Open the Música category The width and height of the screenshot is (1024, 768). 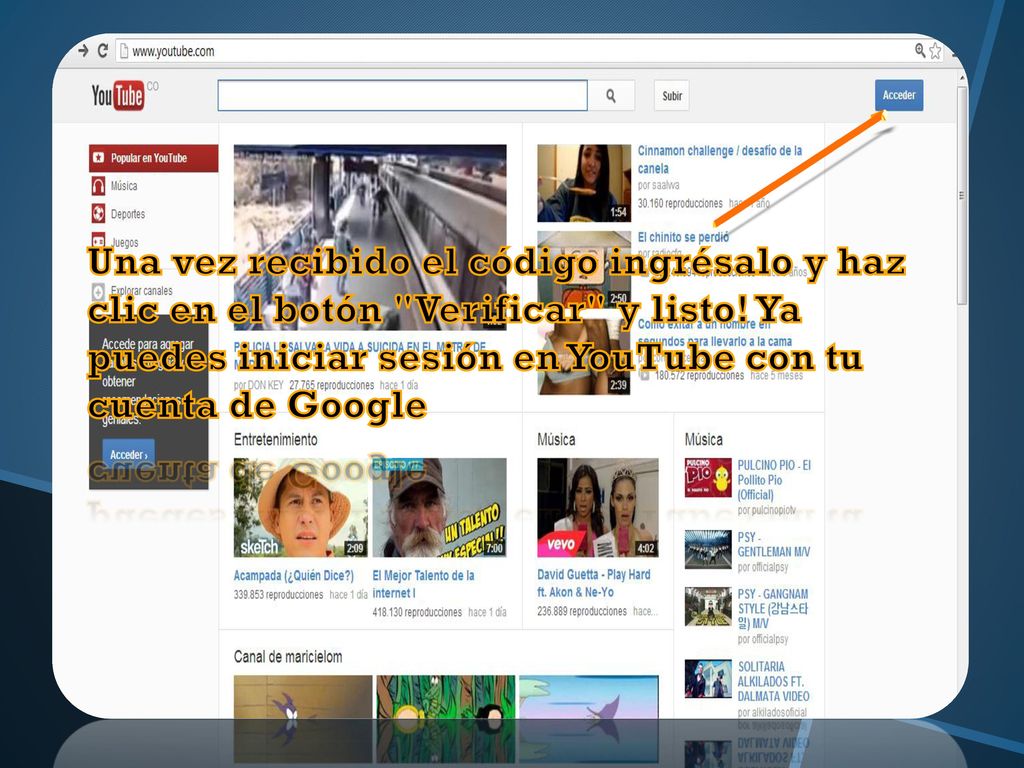(124, 186)
